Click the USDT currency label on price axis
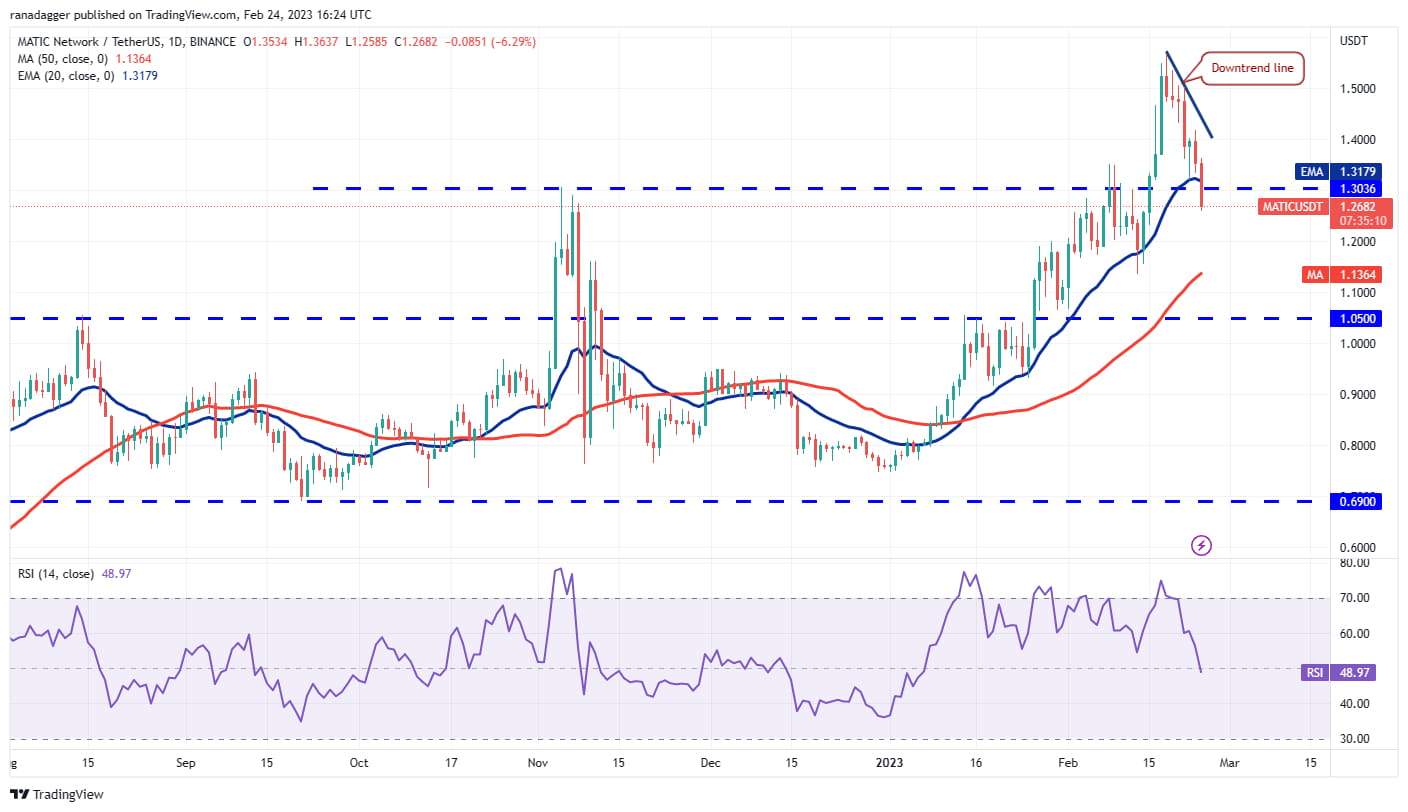This screenshot has height=812, width=1408. [x=1355, y=41]
